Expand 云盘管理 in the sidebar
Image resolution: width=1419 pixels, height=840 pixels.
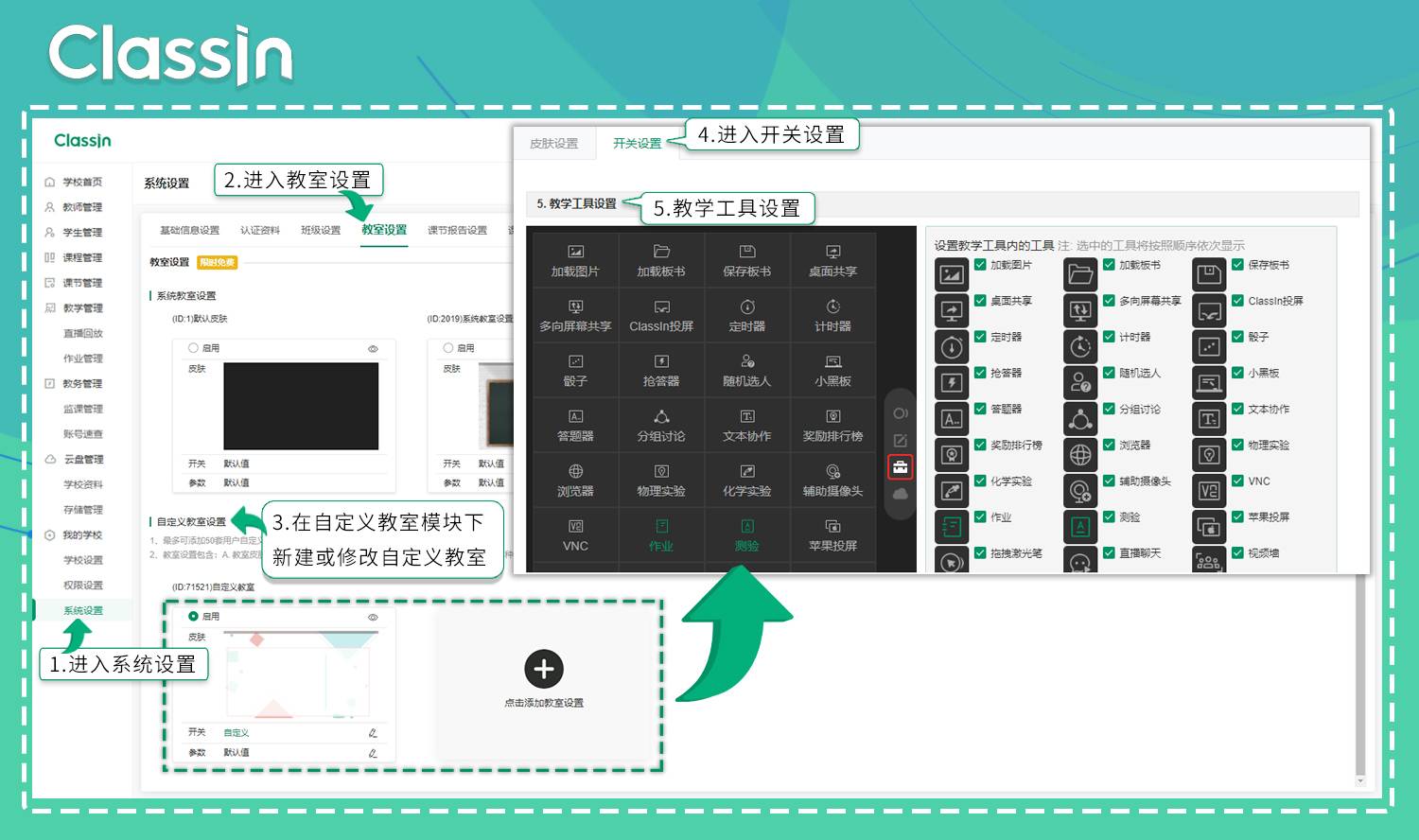[82, 459]
